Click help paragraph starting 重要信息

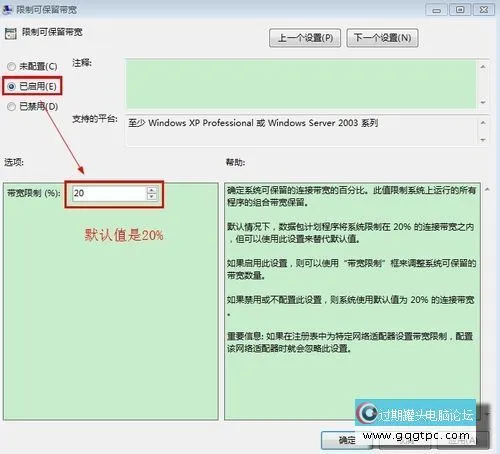click(x=350, y=342)
